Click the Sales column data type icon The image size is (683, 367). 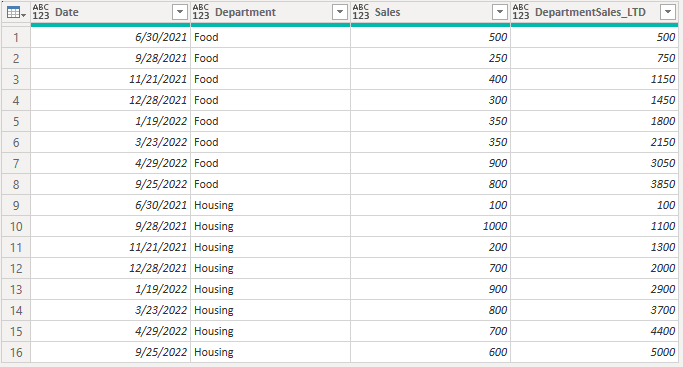point(361,12)
